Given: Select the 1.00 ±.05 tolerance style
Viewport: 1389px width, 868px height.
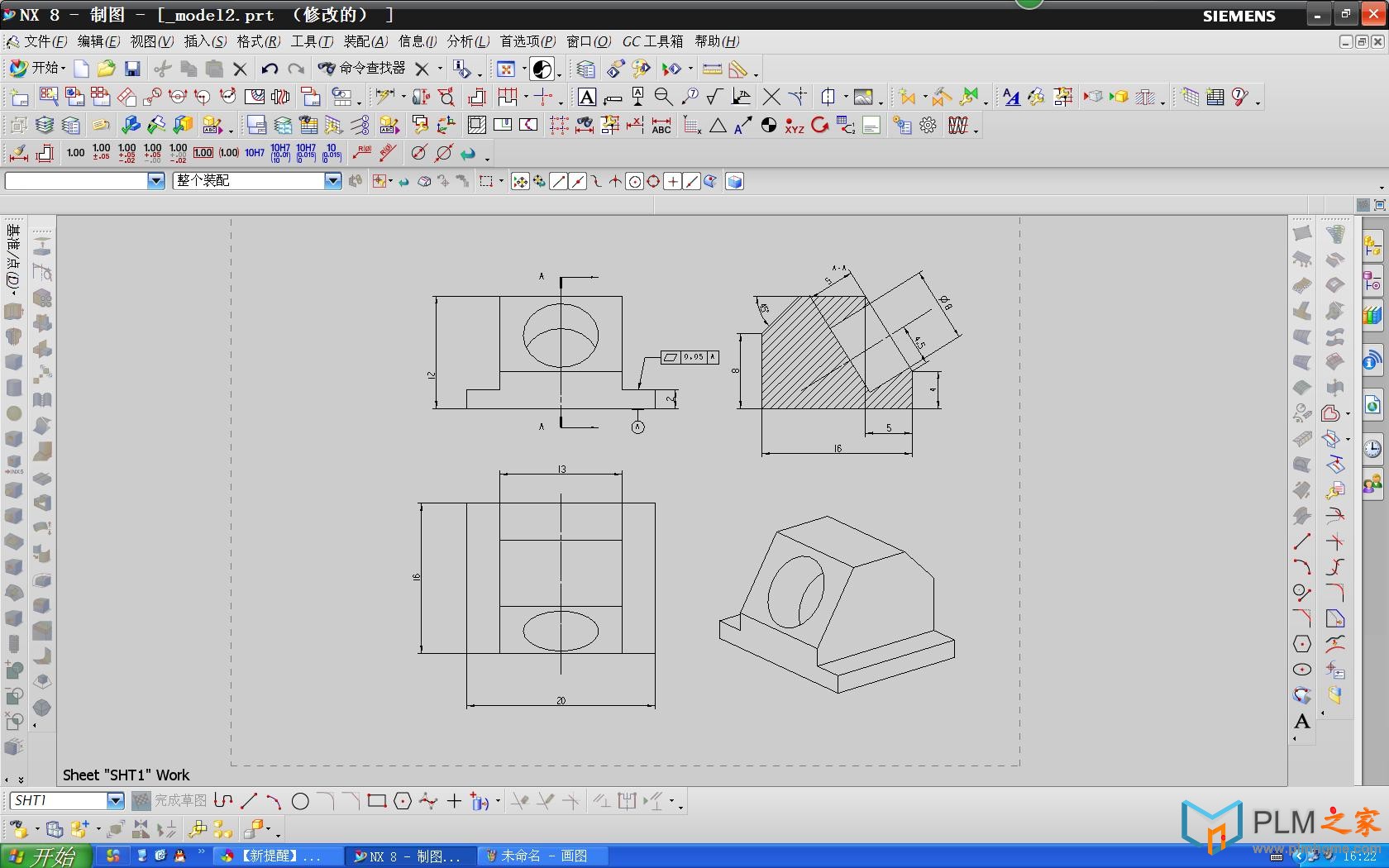Looking at the screenshot, I should pyautogui.click(x=102, y=152).
